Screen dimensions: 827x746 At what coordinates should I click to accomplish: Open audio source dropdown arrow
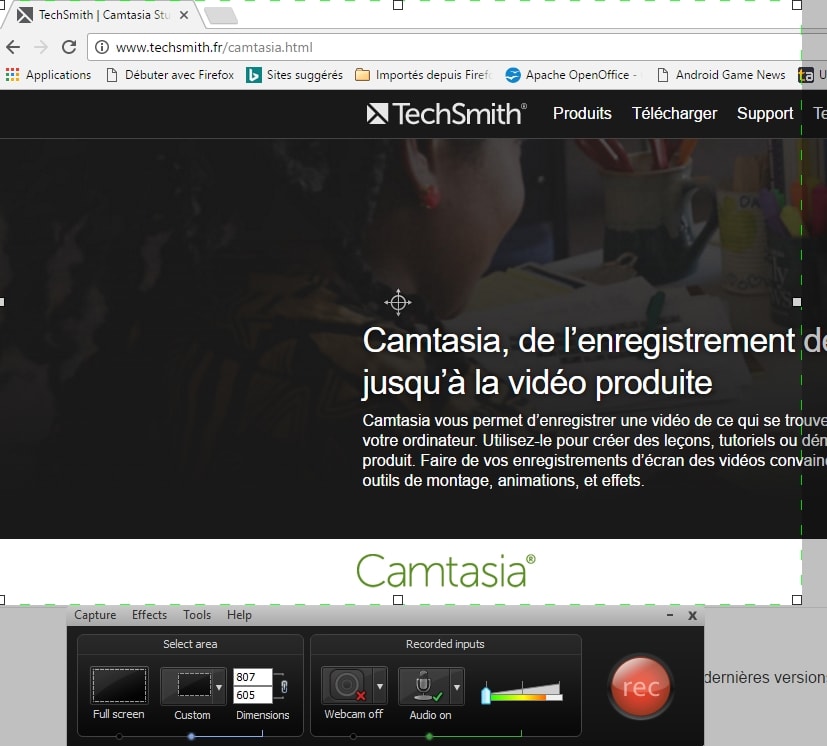tap(457, 687)
